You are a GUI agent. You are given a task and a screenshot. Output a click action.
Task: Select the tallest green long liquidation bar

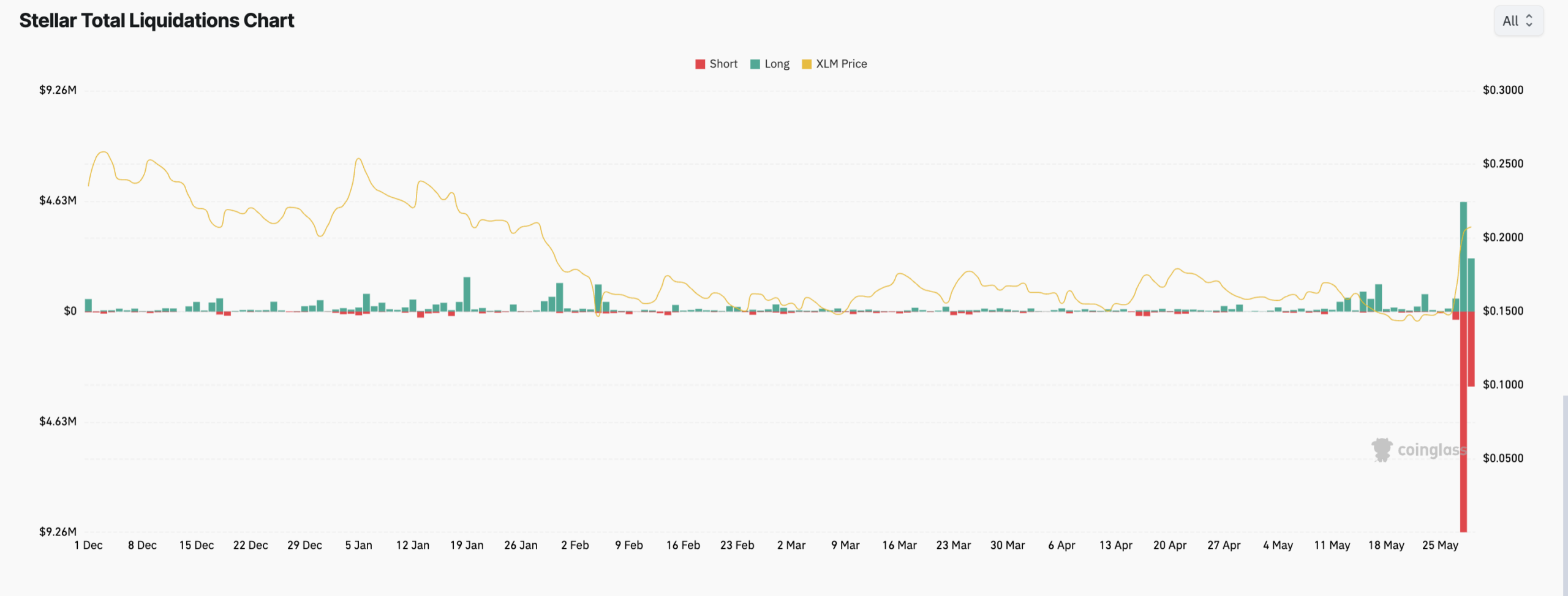1463,257
